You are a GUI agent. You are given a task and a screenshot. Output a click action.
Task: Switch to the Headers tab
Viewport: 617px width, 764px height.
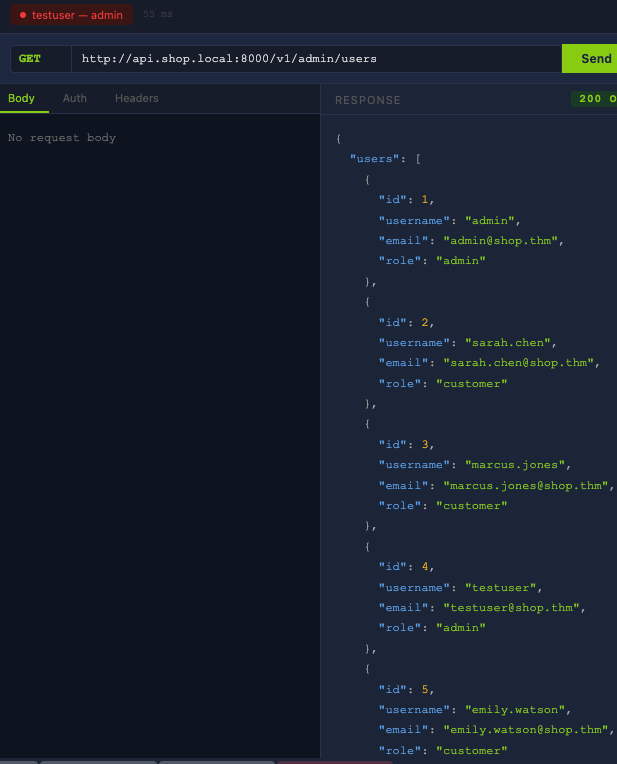[x=136, y=98]
